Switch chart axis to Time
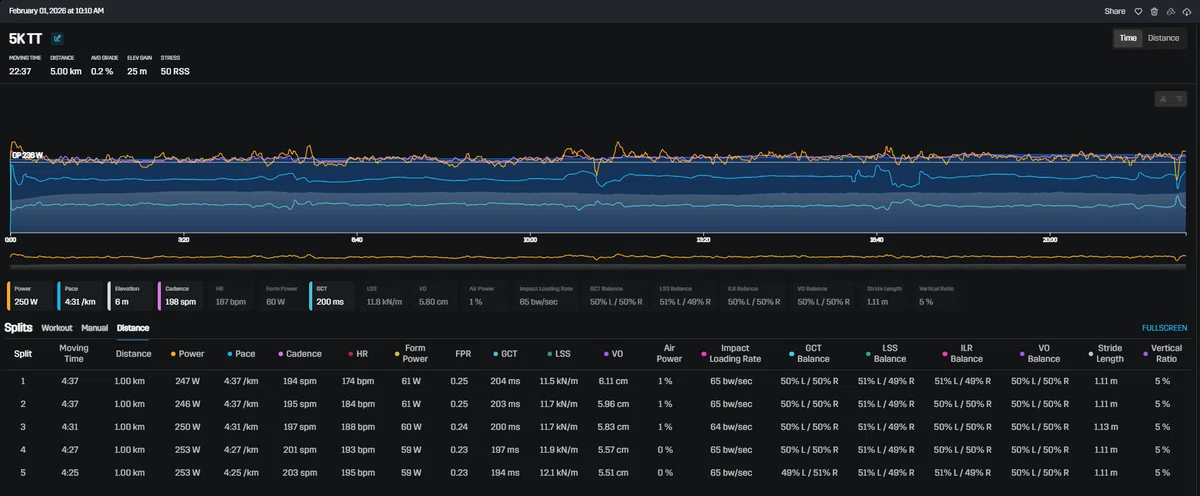This screenshot has height=496, width=1200. click(1128, 38)
